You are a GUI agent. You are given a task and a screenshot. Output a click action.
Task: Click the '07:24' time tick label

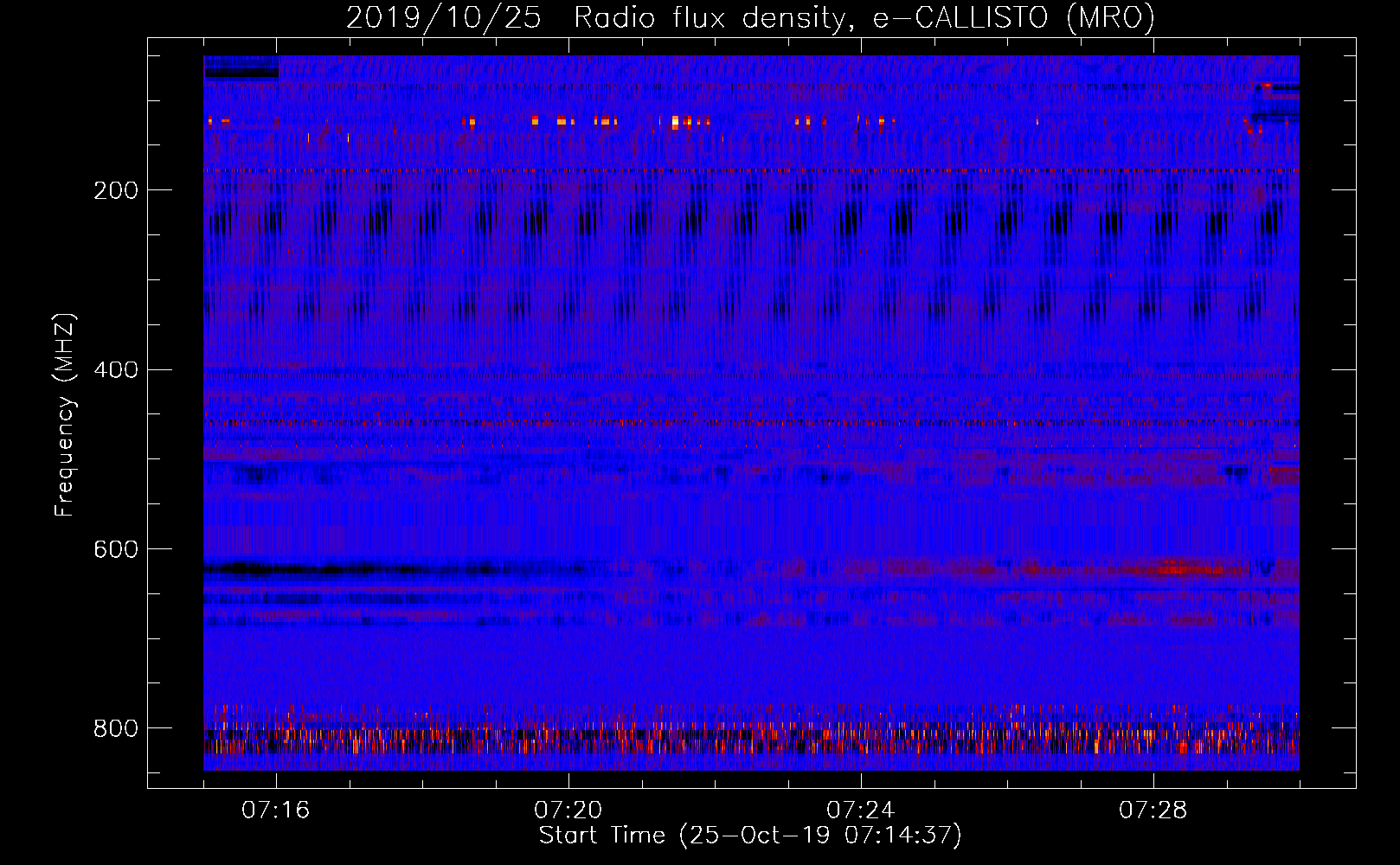(x=861, y=811)
